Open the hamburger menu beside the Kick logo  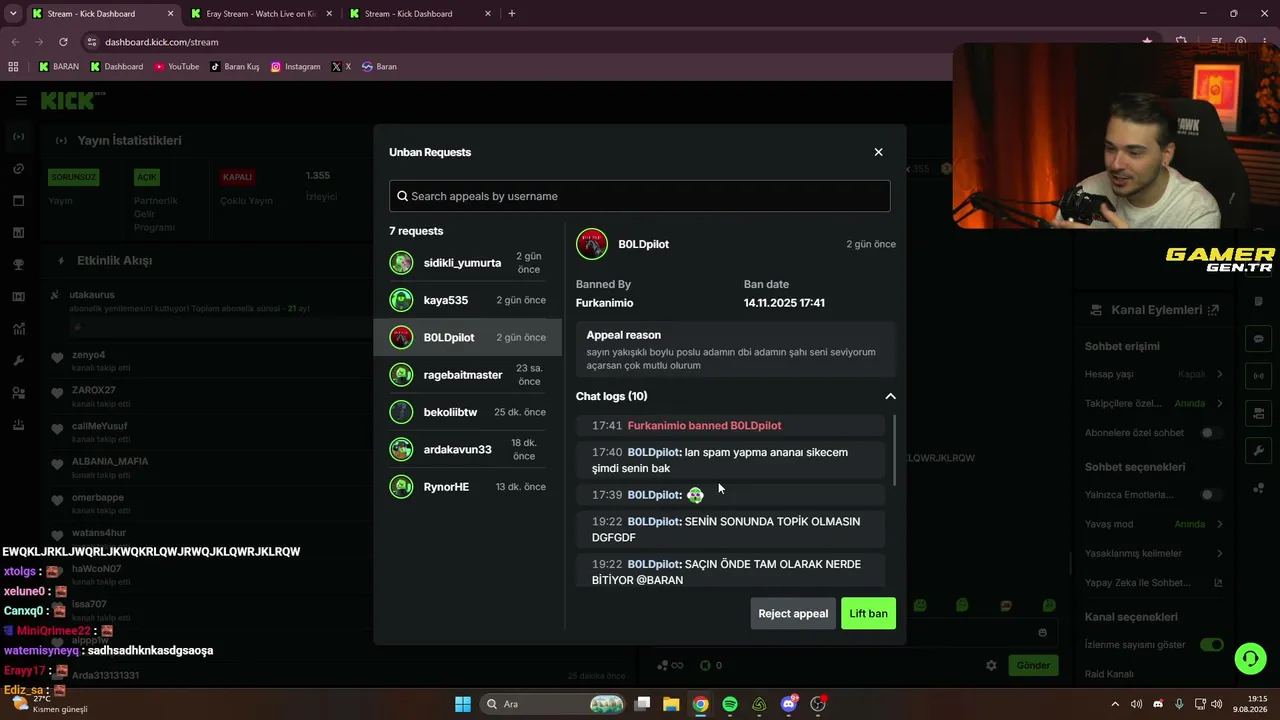point(21,101)
